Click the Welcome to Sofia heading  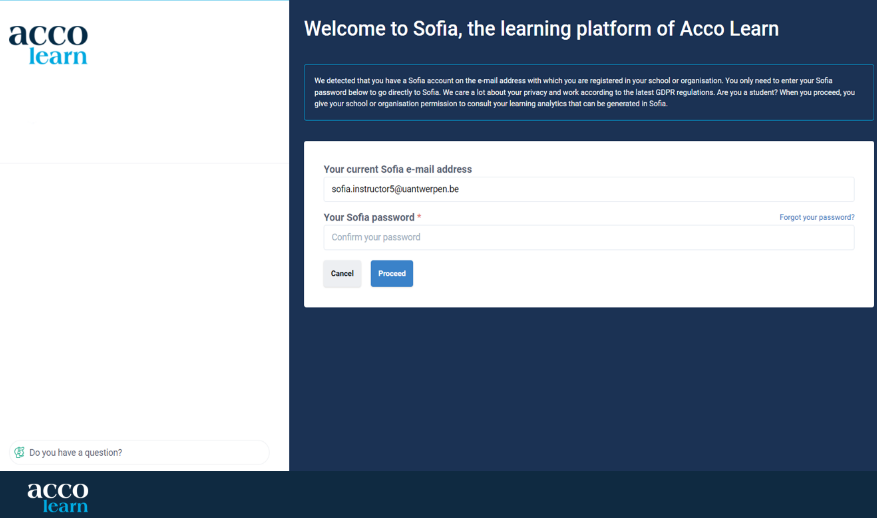(541, 29)
